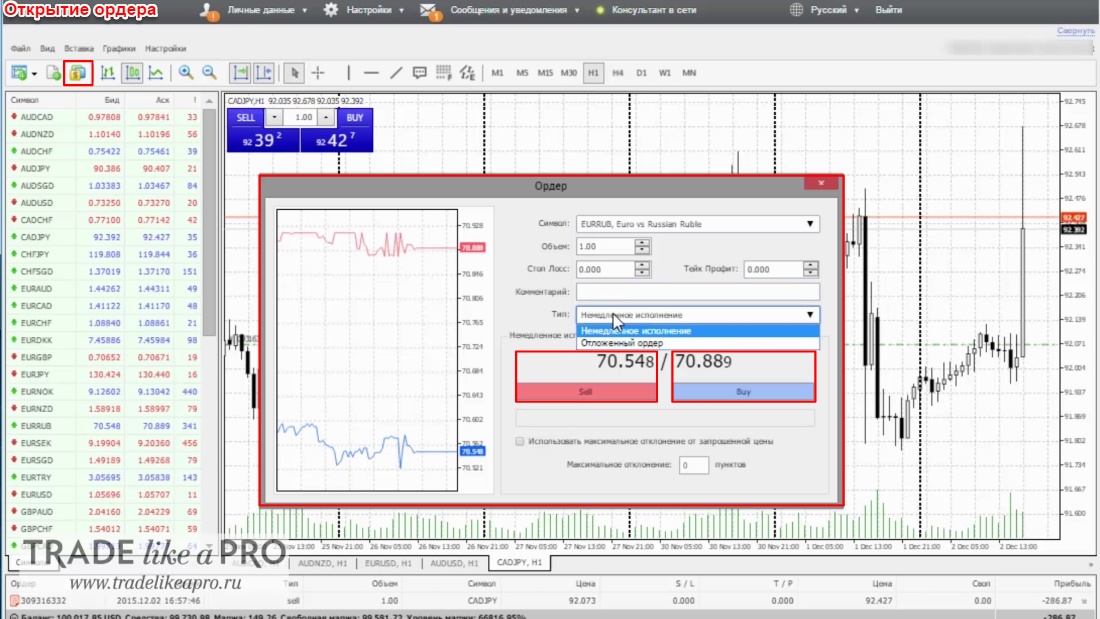1100x619 pixels.
Task: Choose Отложенный ордер from the type list
Action: click(x=622, y=343)
